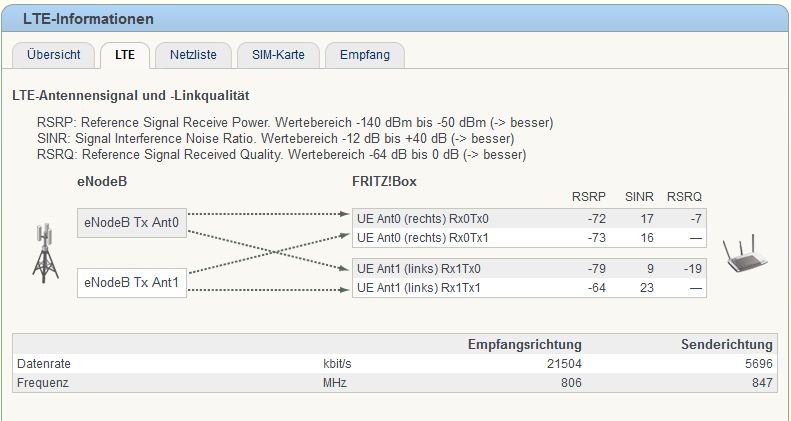Click the Senderichtung column header
This screenshot has width=791, height=421.
coord(726,344)
